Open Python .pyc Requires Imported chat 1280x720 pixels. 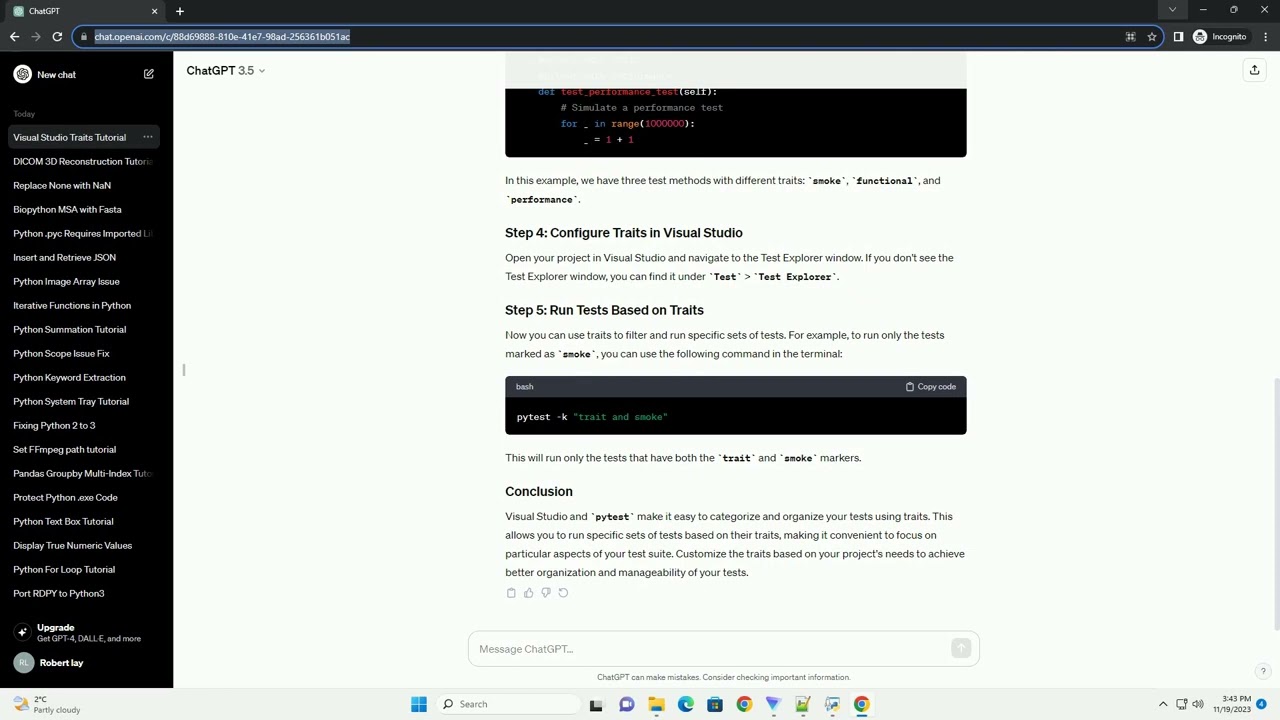(82, 233)
